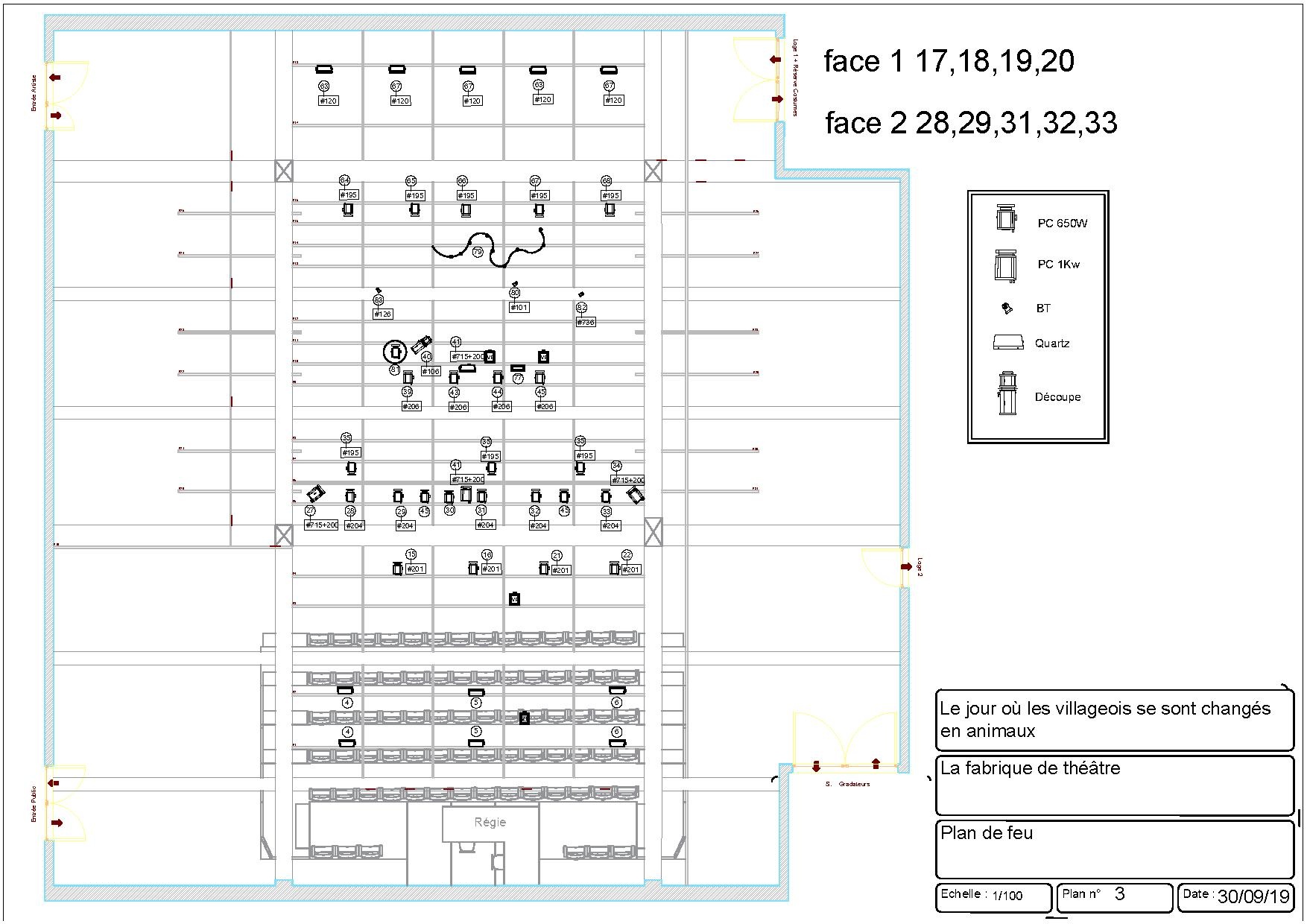Select the fixture under circuit 64

click(347, 210)
